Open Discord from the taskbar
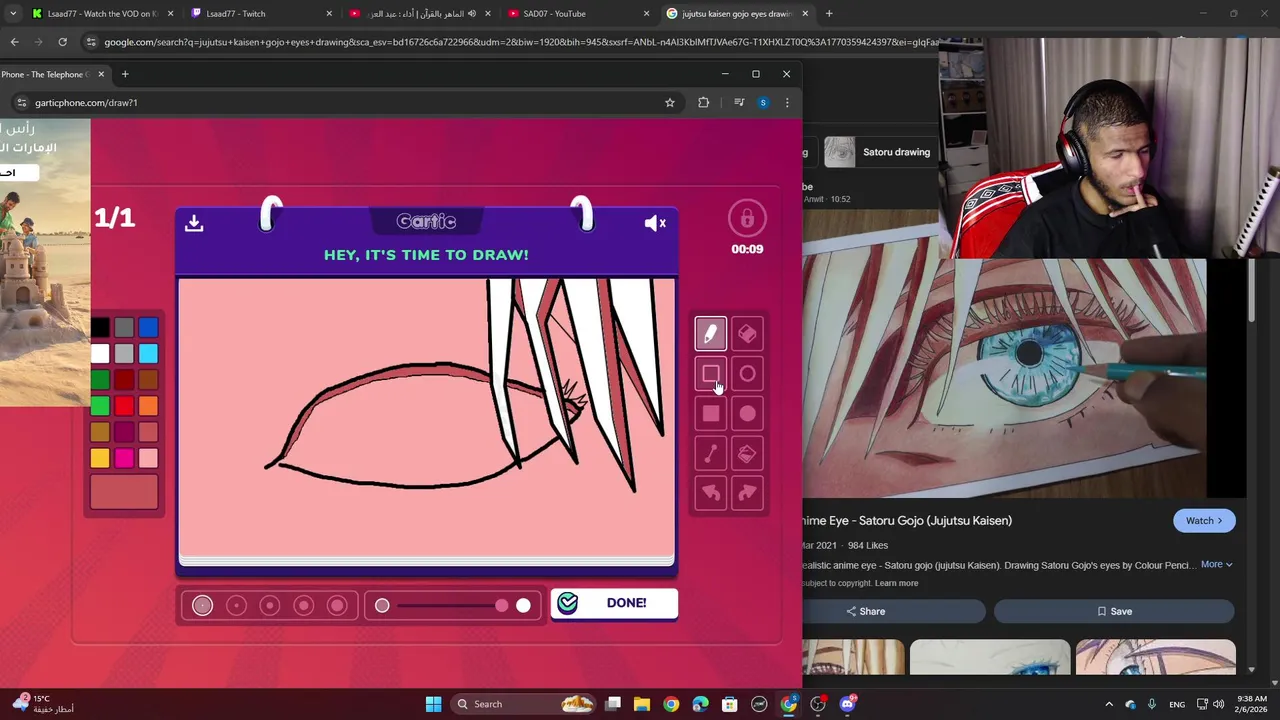Image resolution: width=1280 pixels, height=720 pixels. [847, 704]
